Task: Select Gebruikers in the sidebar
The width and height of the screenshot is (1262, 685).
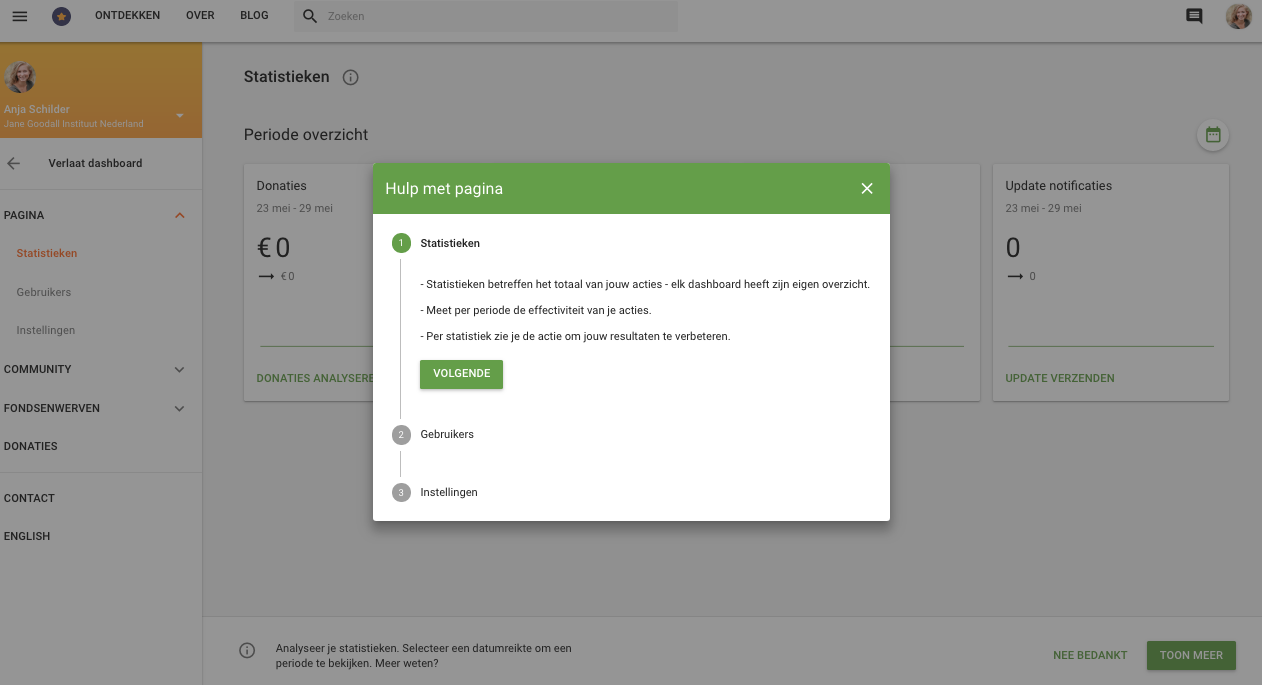Action: click(x=44, y=292)
